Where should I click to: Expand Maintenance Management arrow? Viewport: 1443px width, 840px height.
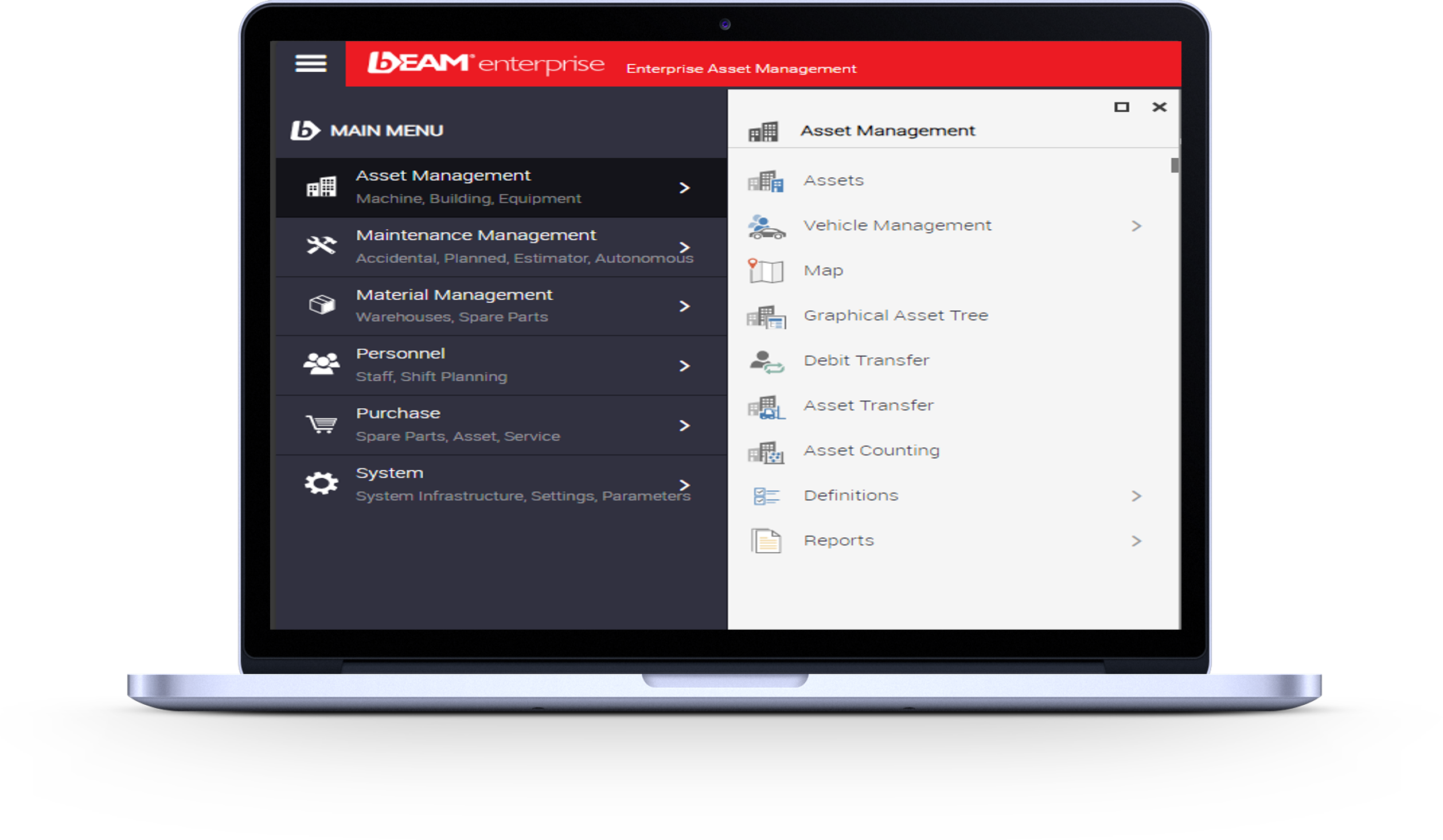[x=684, y=247]
